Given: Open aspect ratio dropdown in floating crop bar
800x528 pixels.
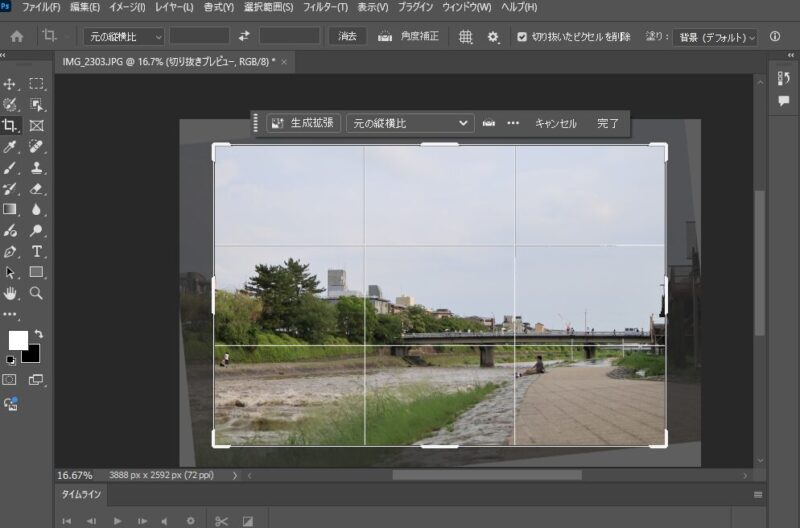Looking at the screenshot, I should [409, 123].
